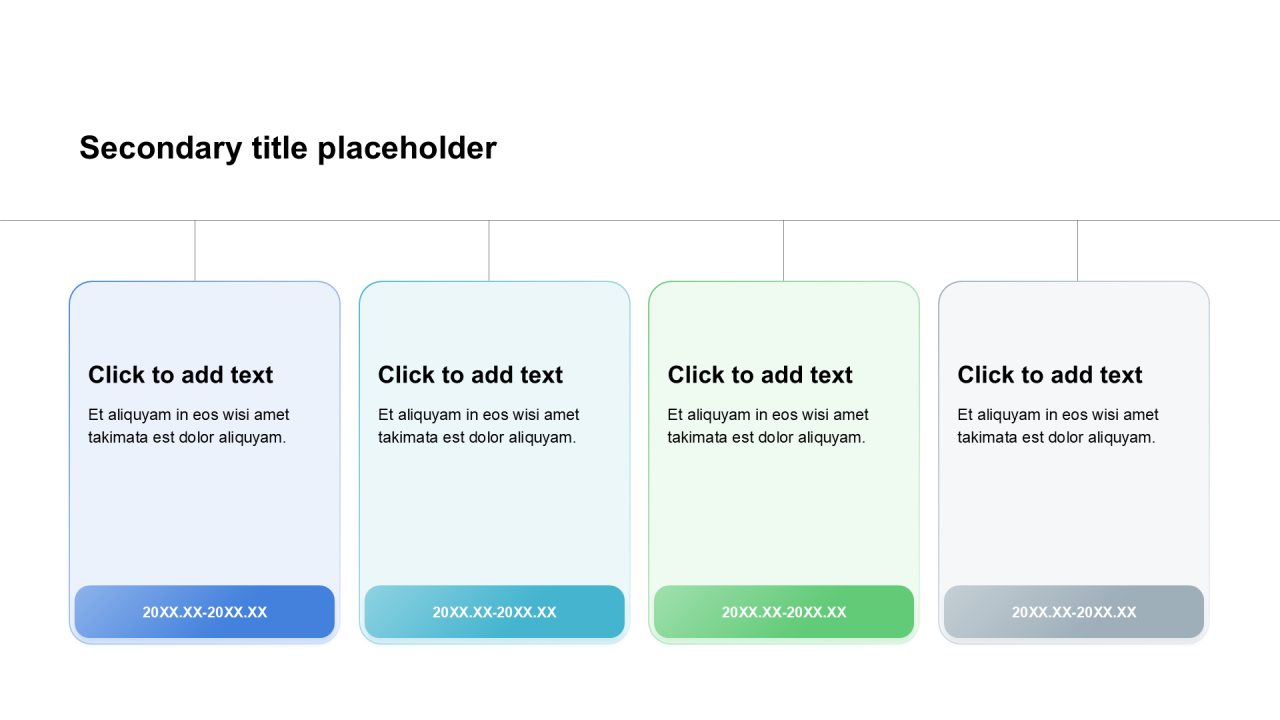Select the heading in the gray card
1280x720 pixels.
pos(1050,375)
